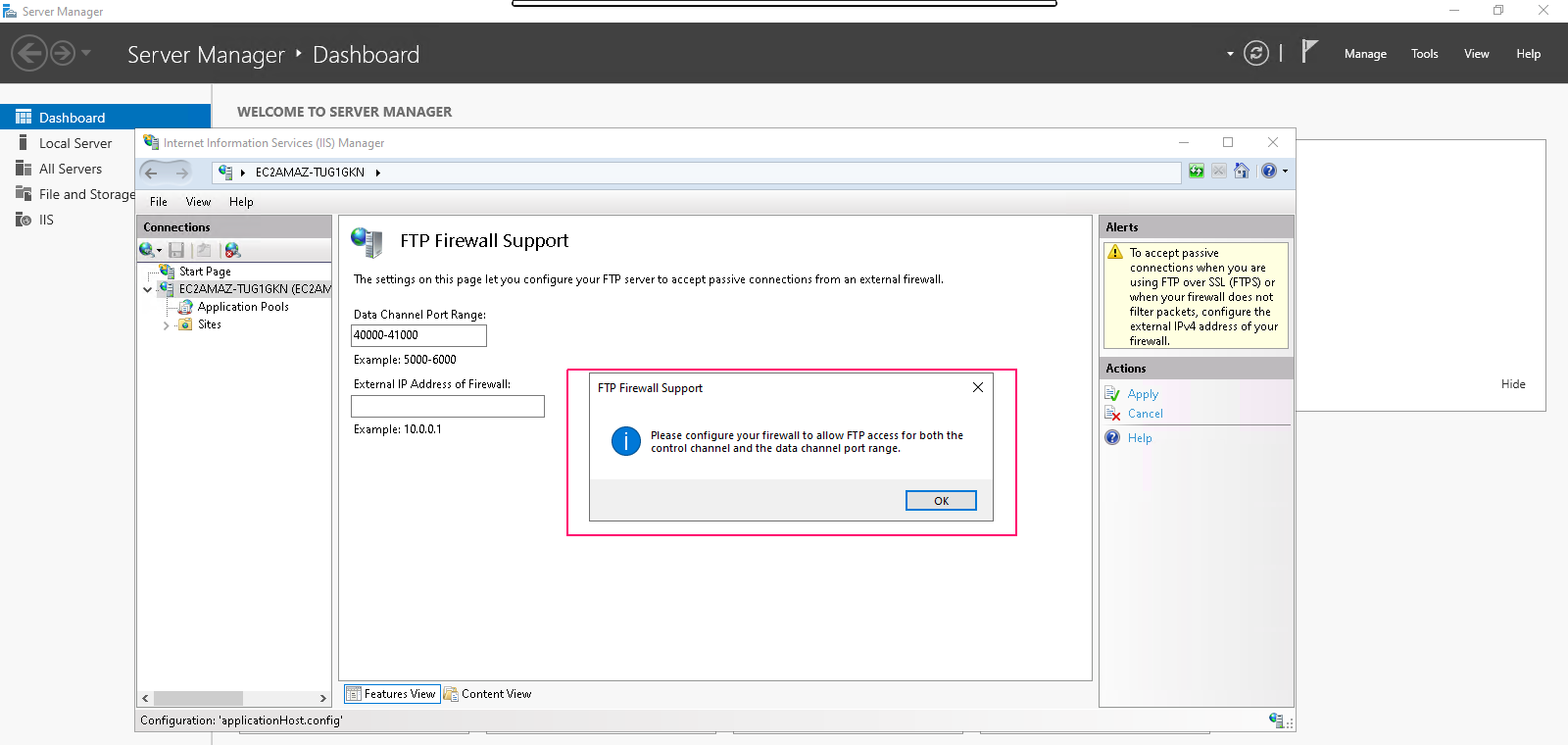1568x745 pixels.
Task: Open the Server Manager navigation history dropdown
Action: pos(86,53)
